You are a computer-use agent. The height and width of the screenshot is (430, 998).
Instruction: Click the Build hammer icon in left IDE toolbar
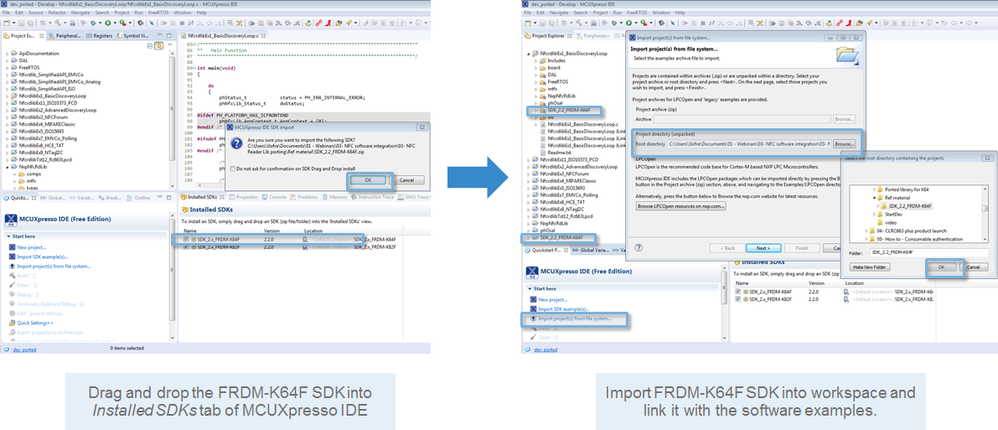[x=57, y=23]
